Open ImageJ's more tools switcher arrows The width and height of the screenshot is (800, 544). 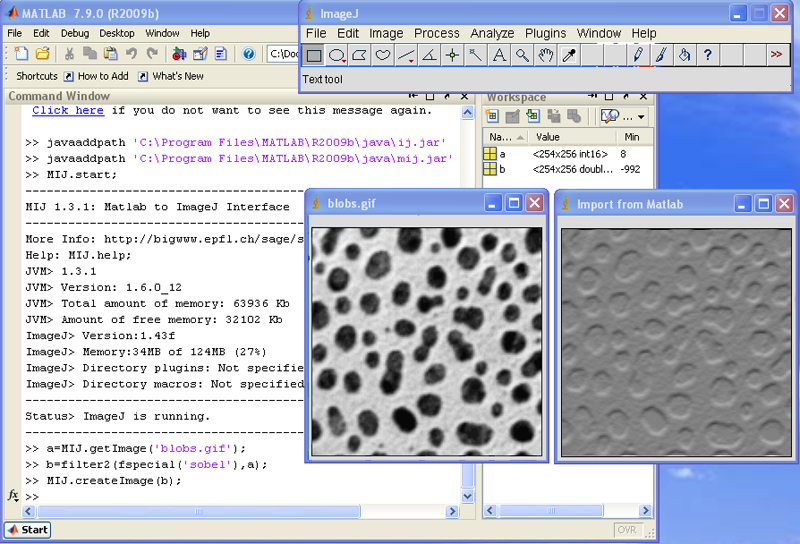click(x=775, y=56)
